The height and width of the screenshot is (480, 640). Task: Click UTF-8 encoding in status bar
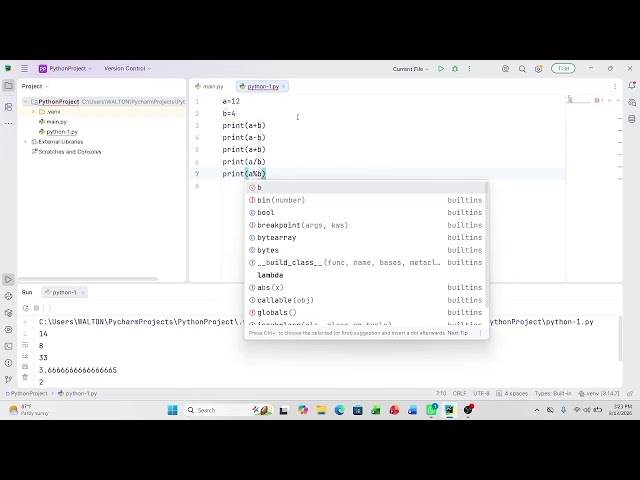(x=481, y=393)
